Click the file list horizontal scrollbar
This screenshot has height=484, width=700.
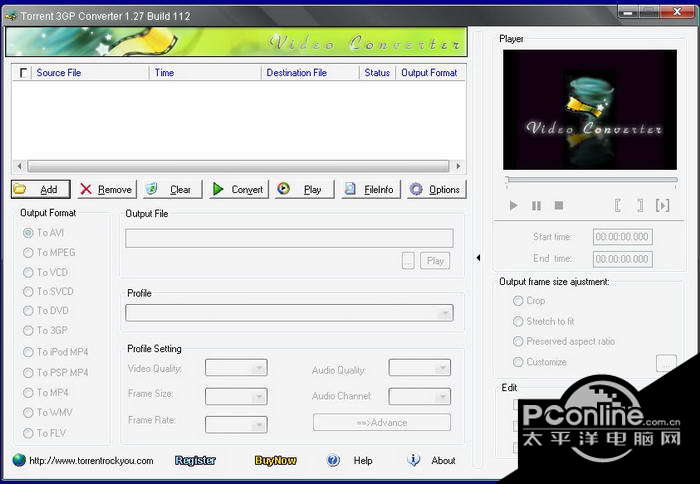pos(238,166)
